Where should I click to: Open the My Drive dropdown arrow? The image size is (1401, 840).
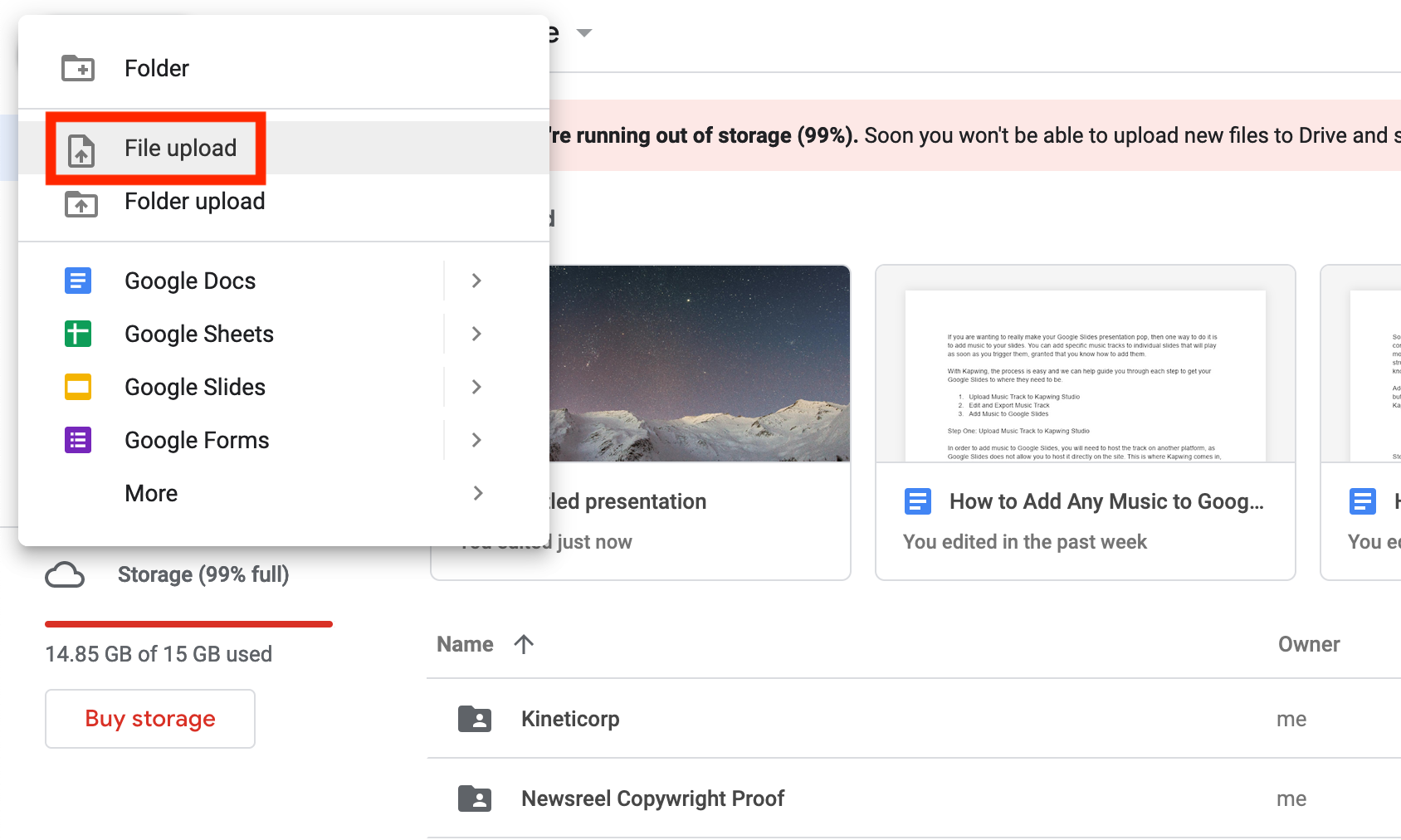point(584,33)
